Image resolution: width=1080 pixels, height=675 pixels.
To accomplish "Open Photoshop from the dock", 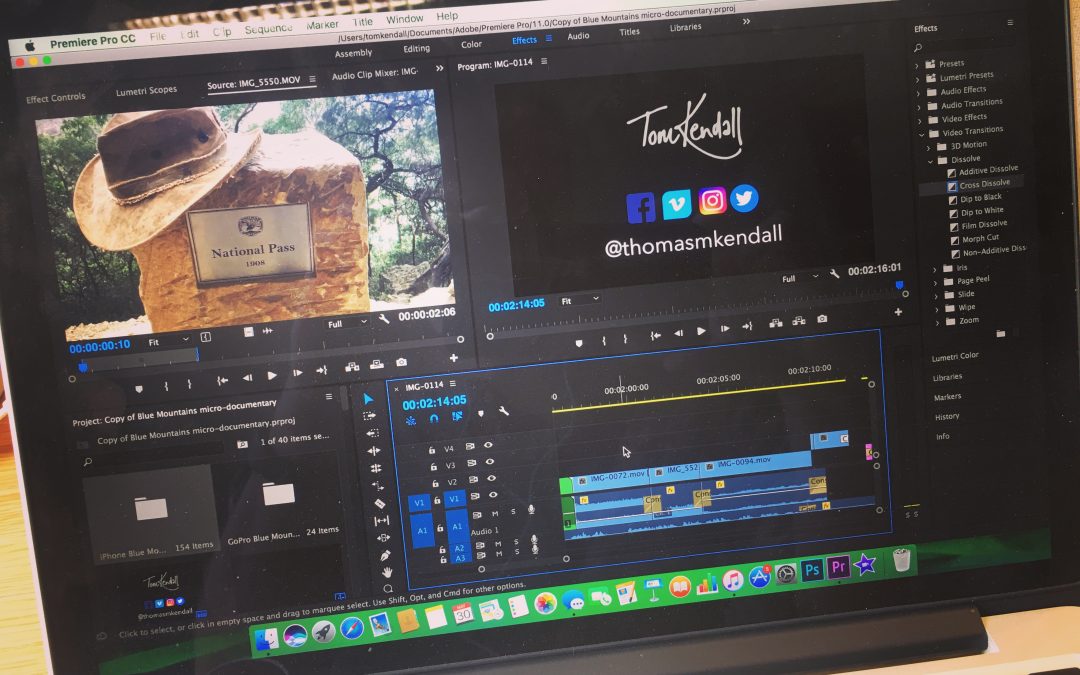I will (x=812, y=569).
